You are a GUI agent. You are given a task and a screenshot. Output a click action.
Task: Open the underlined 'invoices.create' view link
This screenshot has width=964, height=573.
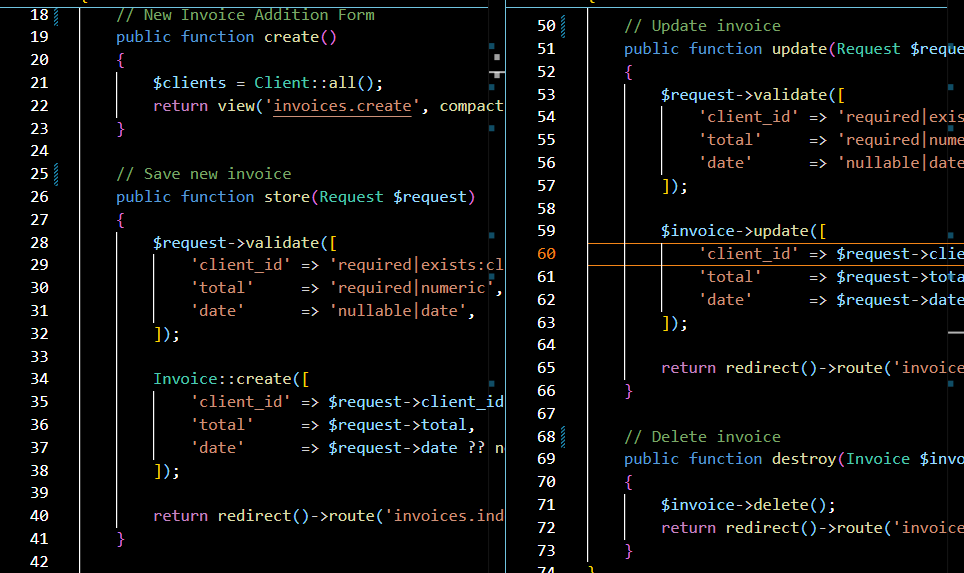pyautogui.click(x=342, y=106)
